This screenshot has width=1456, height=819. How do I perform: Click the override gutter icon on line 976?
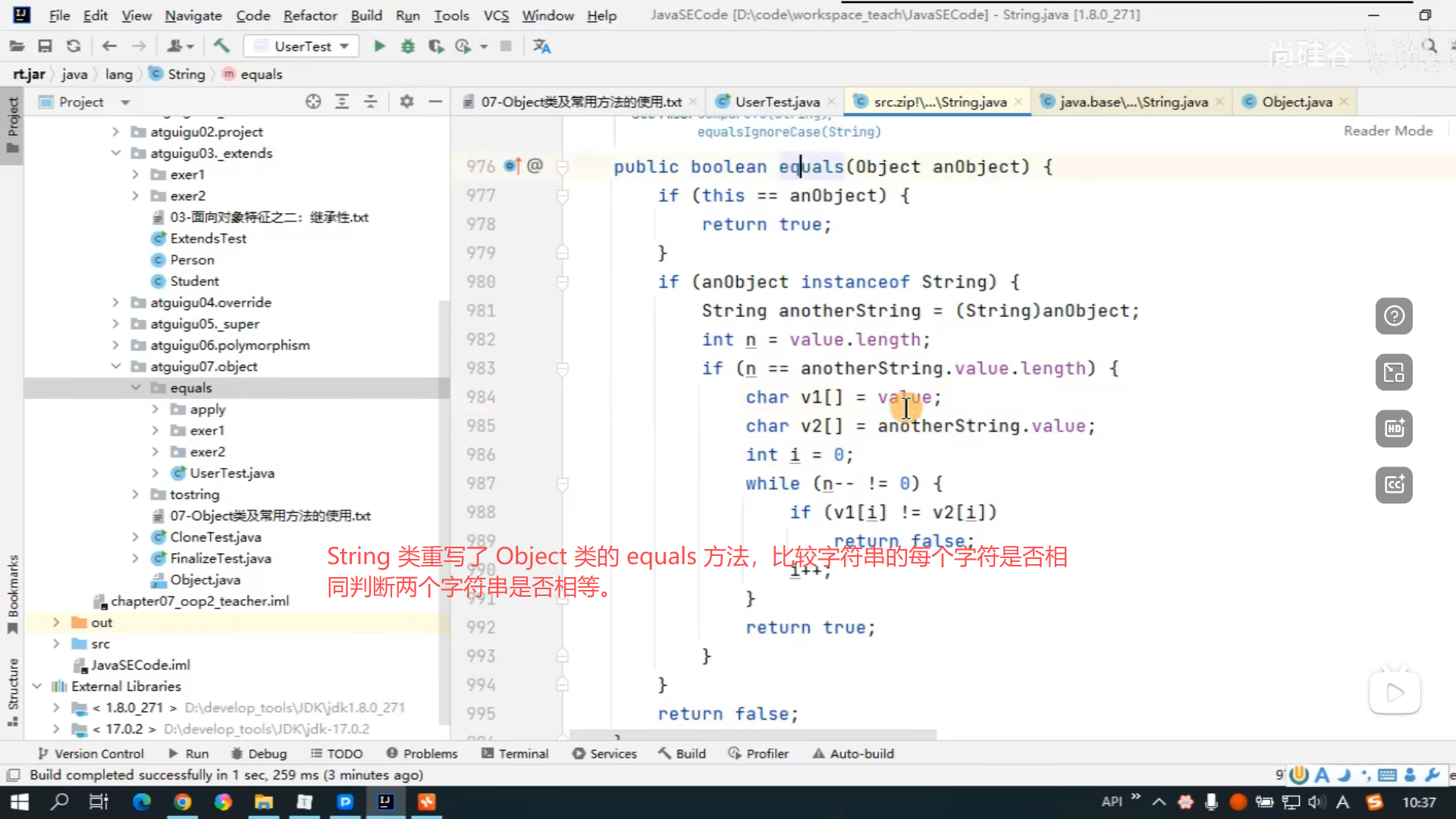(x=512, y=166)
